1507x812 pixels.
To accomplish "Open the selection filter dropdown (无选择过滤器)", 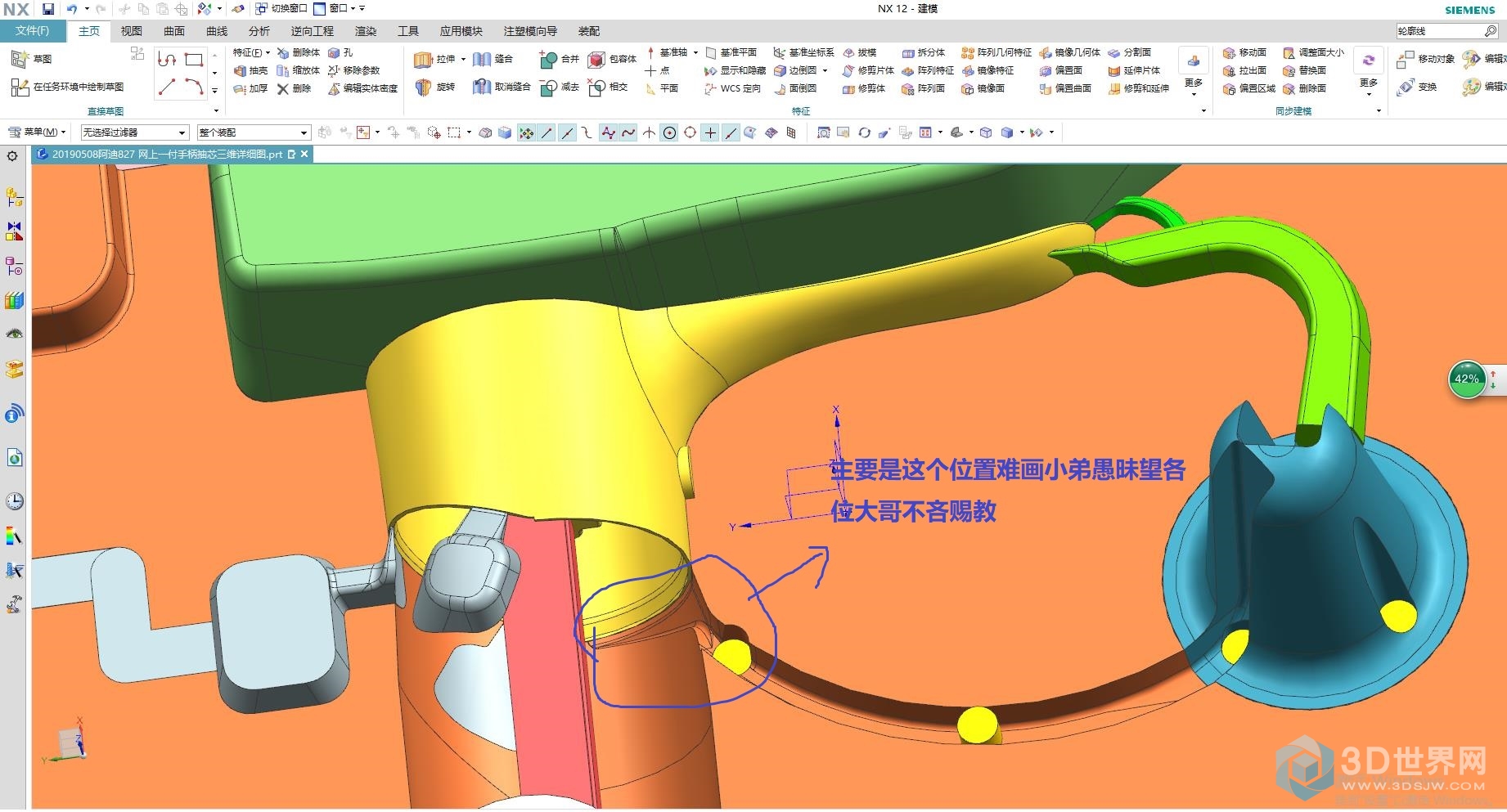I will [x=135, y=132].
